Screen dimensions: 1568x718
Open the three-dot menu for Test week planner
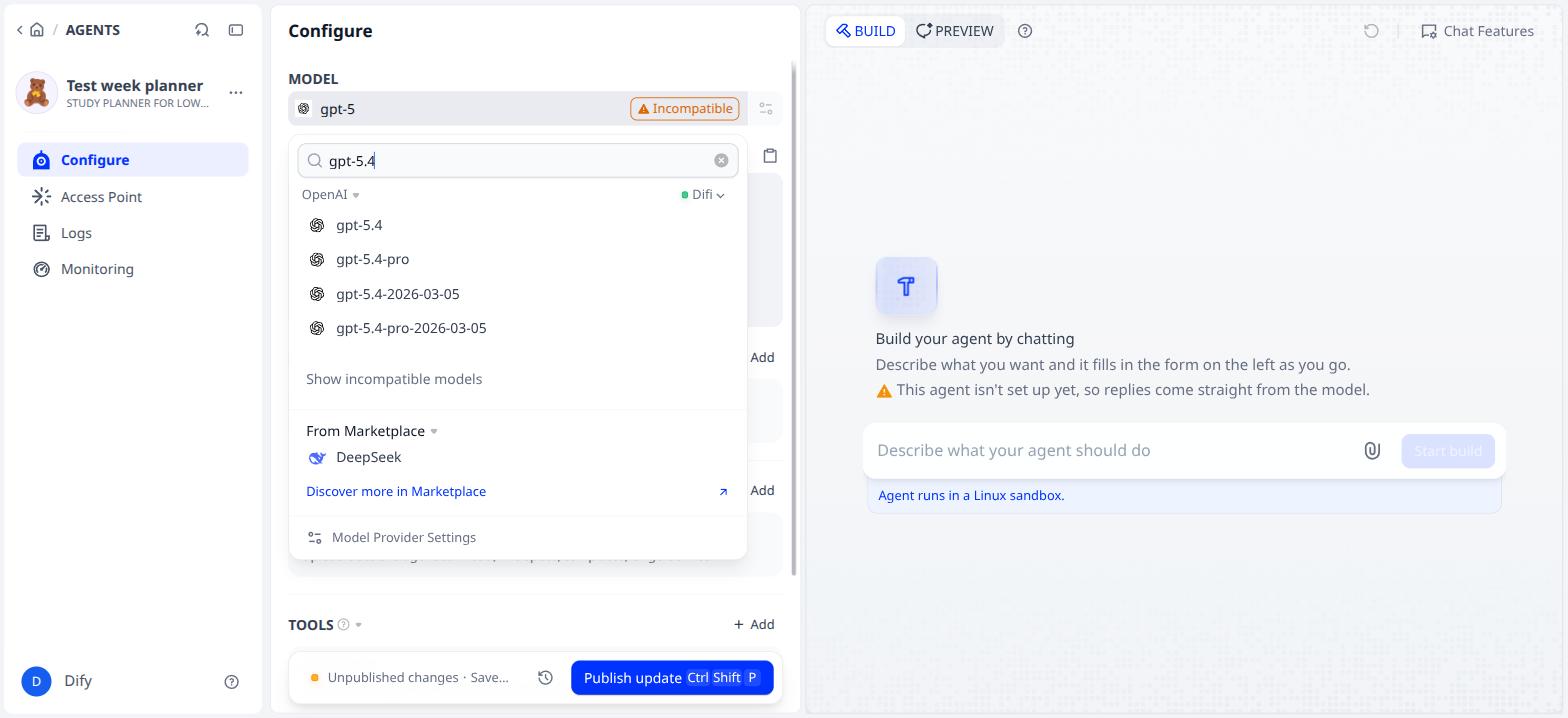tap(236, 92)
